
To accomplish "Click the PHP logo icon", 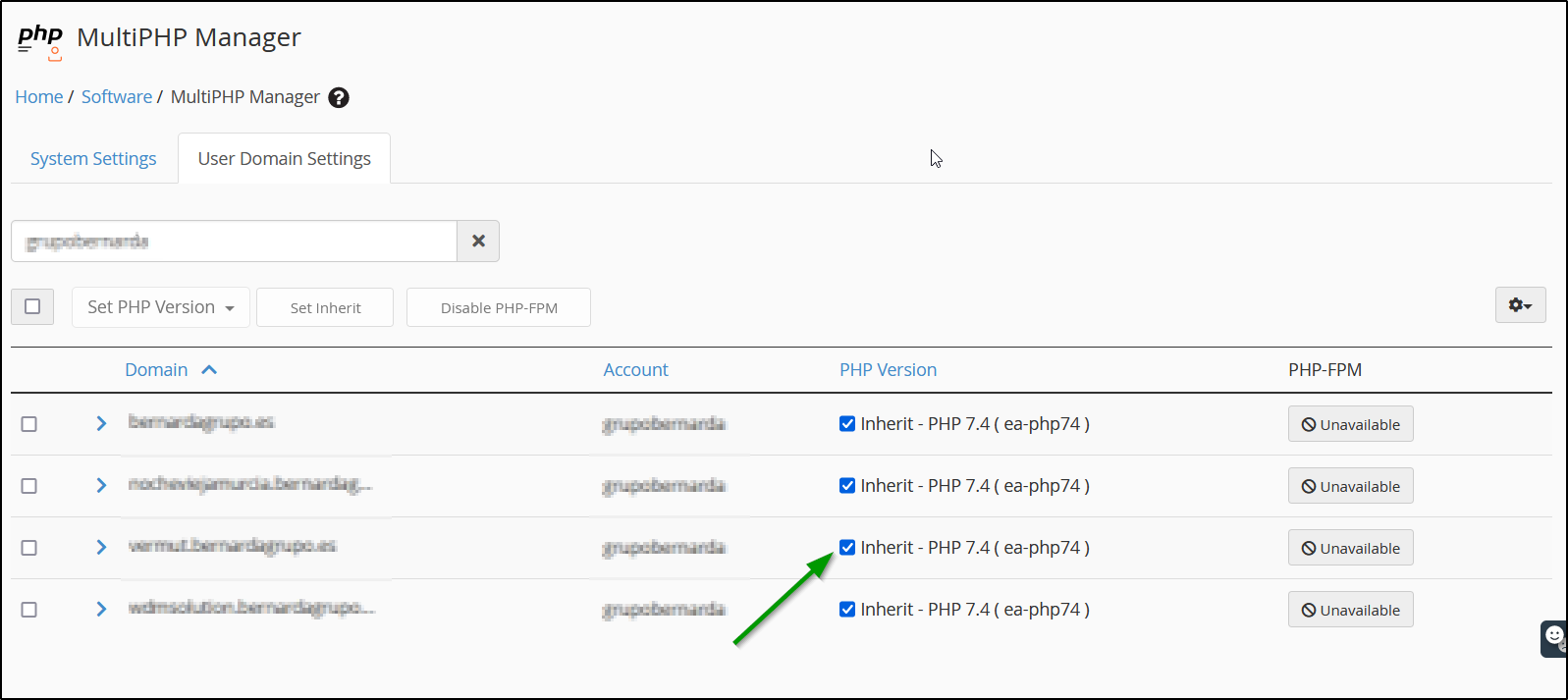I will (x=40, y=39).
